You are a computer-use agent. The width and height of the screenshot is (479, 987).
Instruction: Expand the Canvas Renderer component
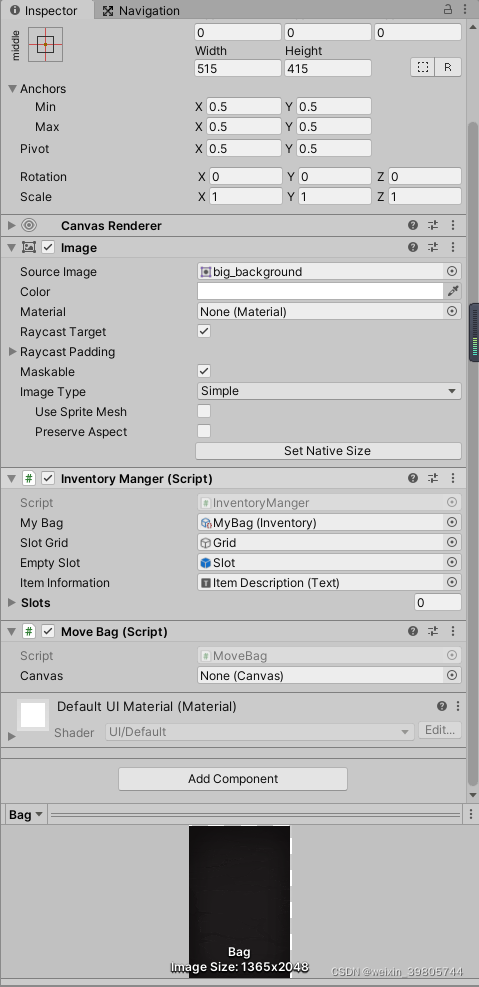pyautogui.click(x=12, y=225)
